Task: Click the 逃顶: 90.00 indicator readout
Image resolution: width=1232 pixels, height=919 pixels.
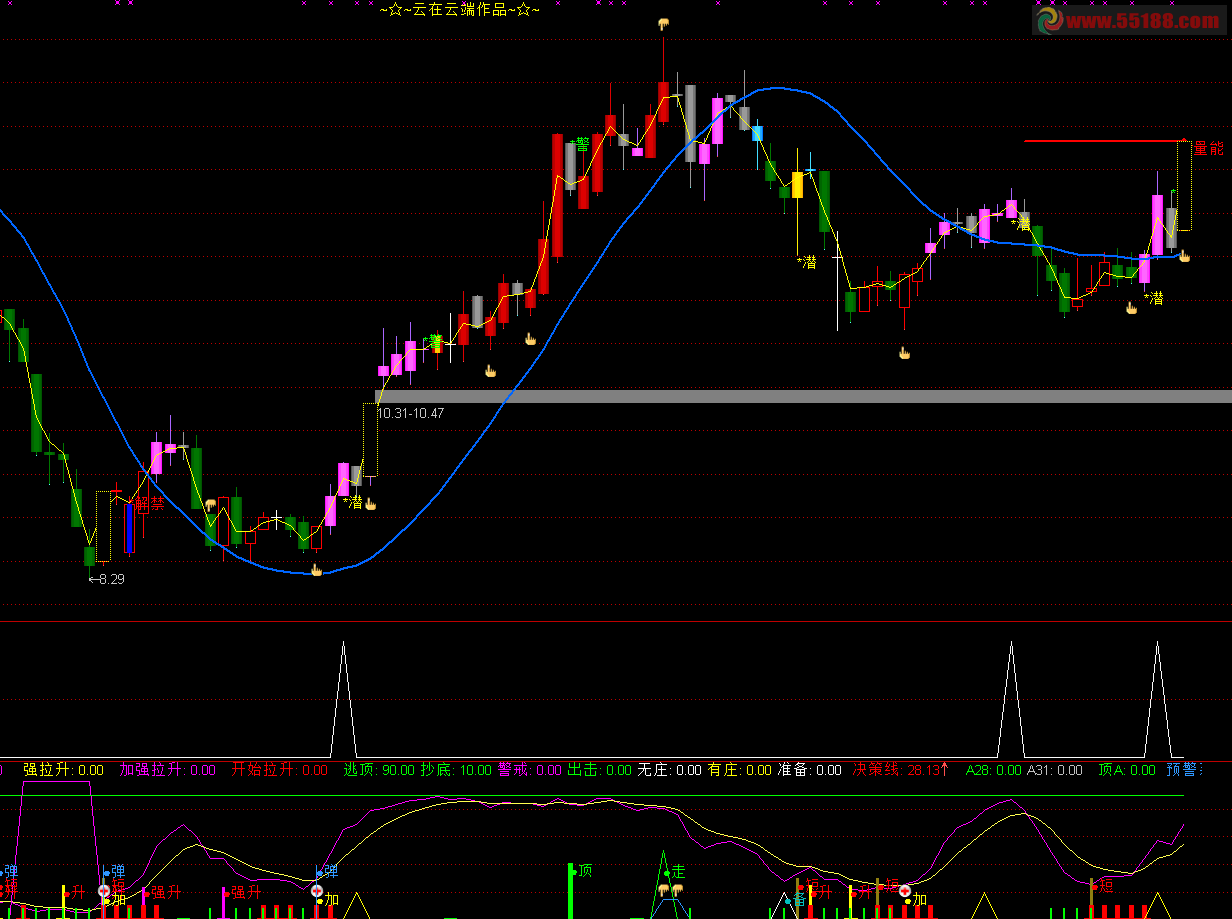Action: (380, 770)
